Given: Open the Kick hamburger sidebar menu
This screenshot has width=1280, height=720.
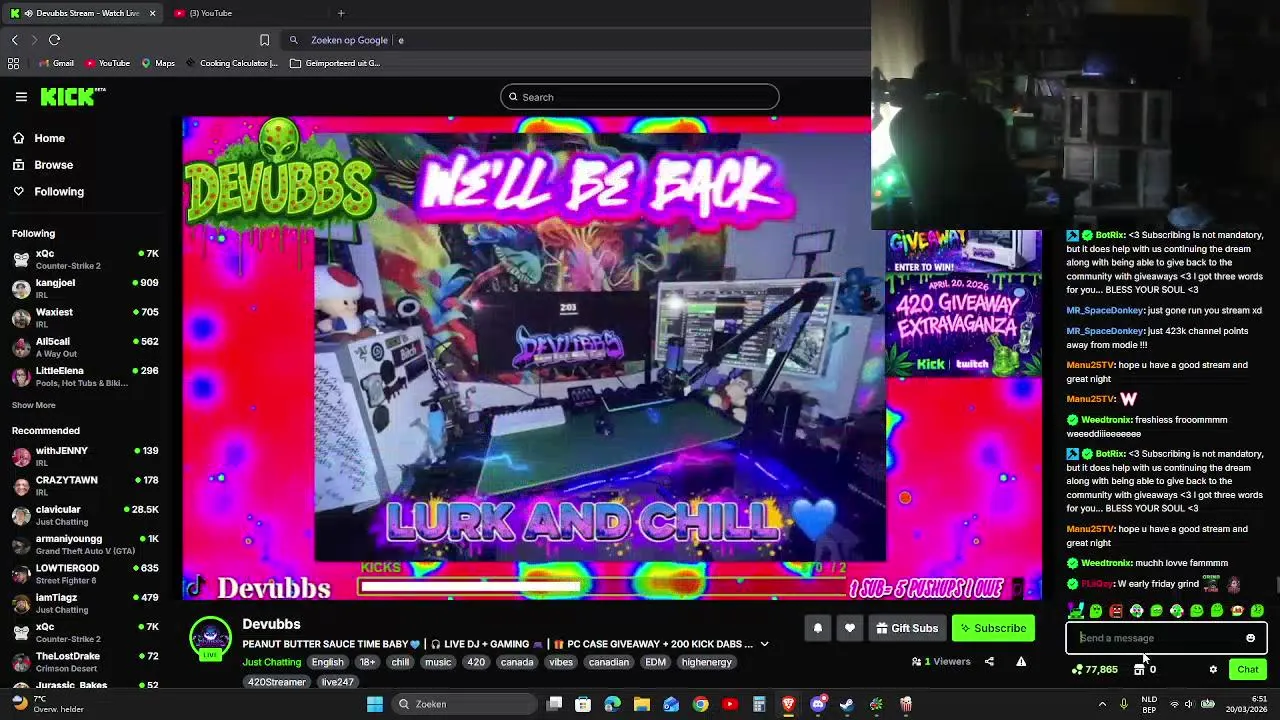Looking at the screenshot, I should (21, 97).
